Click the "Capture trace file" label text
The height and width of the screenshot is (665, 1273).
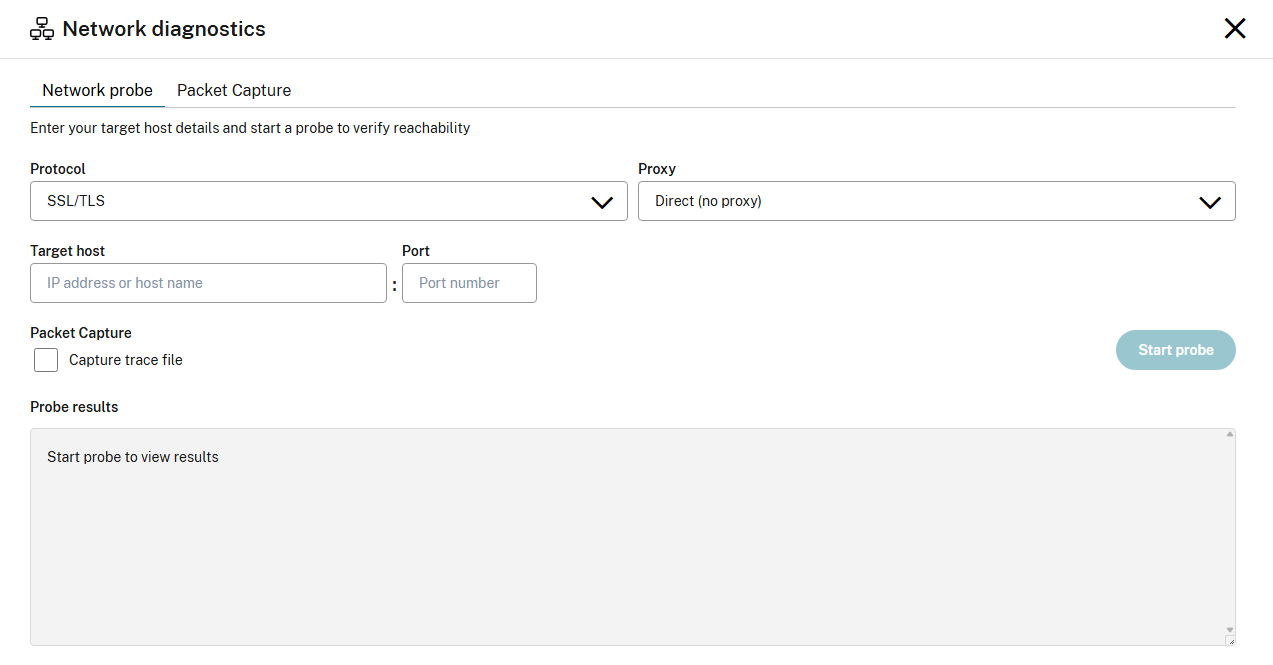126,360
